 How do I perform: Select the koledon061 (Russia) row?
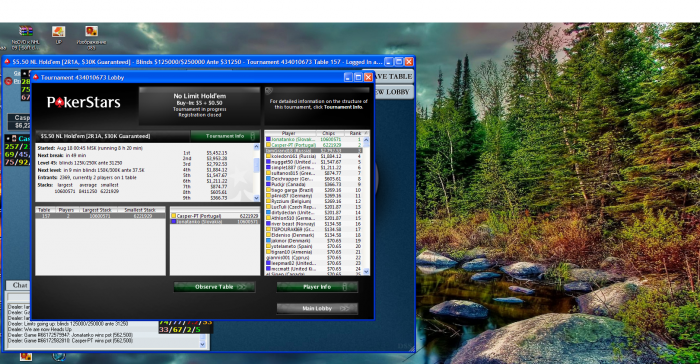click(313, 156)
